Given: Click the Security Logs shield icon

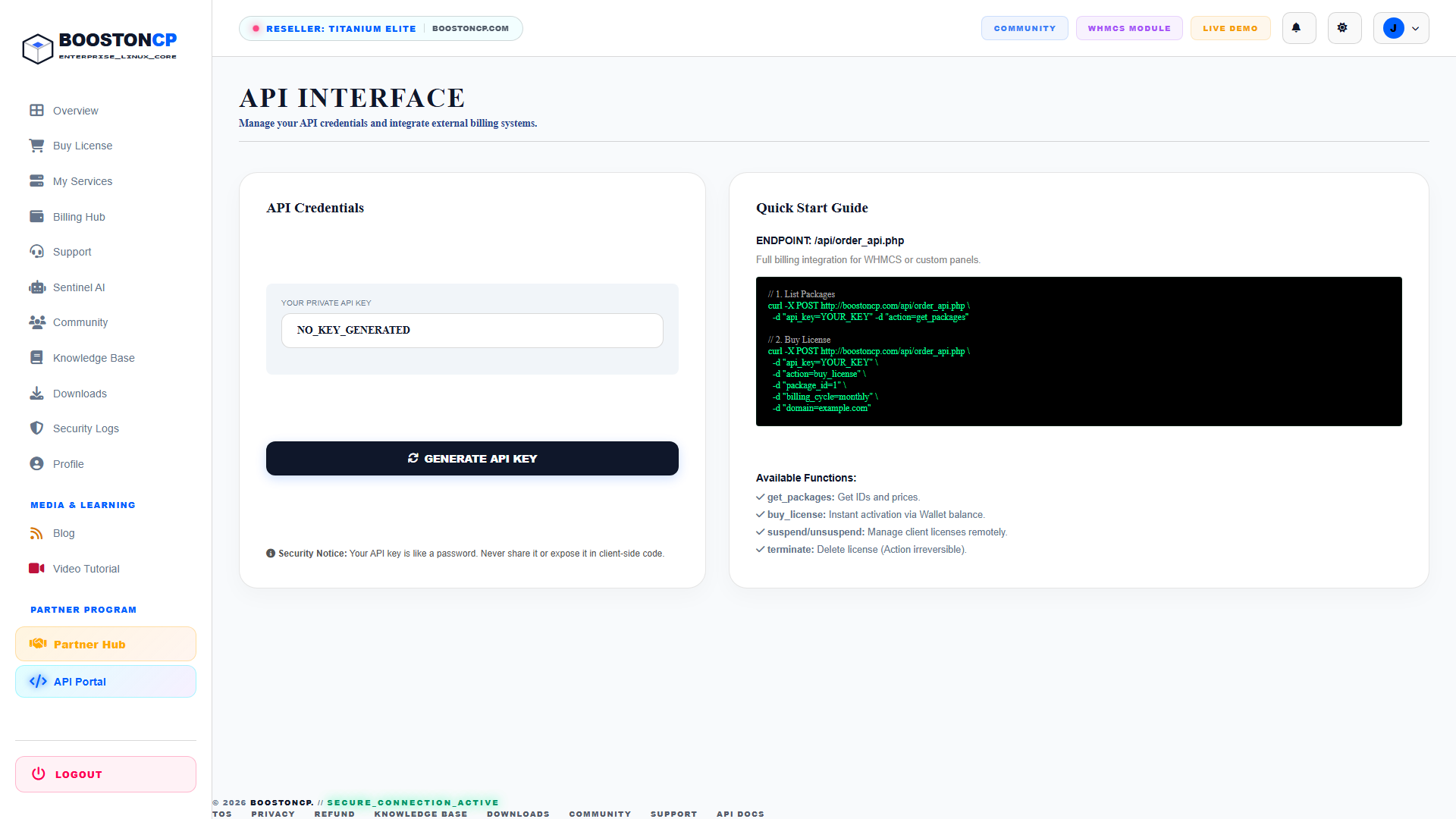Looking at the screenshot, I should click(x=36, y=428).
